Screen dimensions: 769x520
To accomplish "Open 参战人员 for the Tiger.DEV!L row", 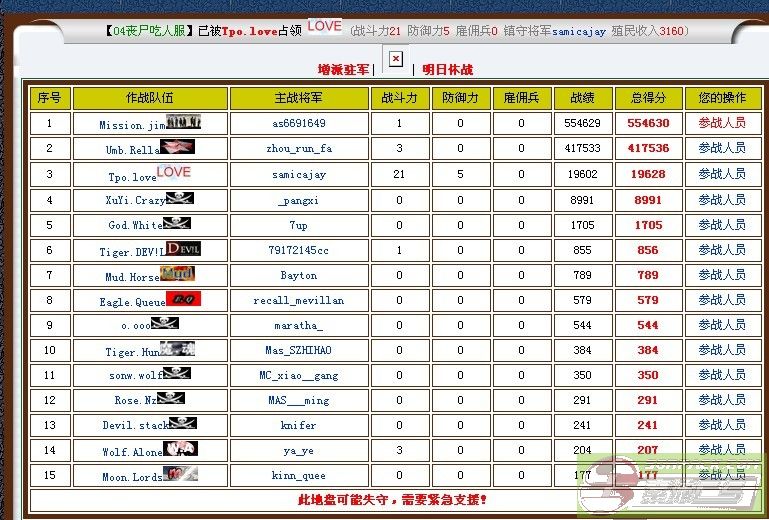I will click(x=722, y=250).
